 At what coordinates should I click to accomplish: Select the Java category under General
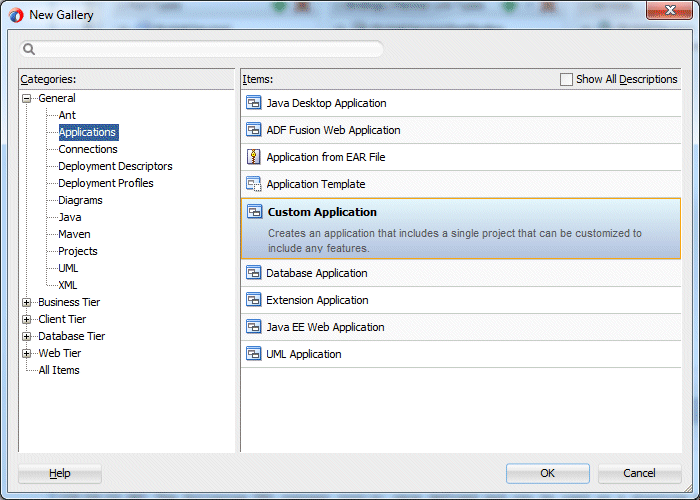click(x=70, y=217)
